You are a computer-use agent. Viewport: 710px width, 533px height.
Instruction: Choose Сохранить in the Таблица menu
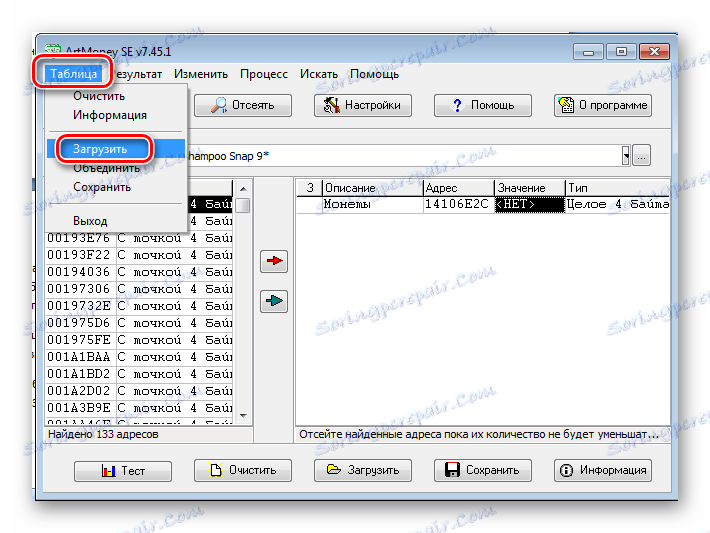point(116,187)
